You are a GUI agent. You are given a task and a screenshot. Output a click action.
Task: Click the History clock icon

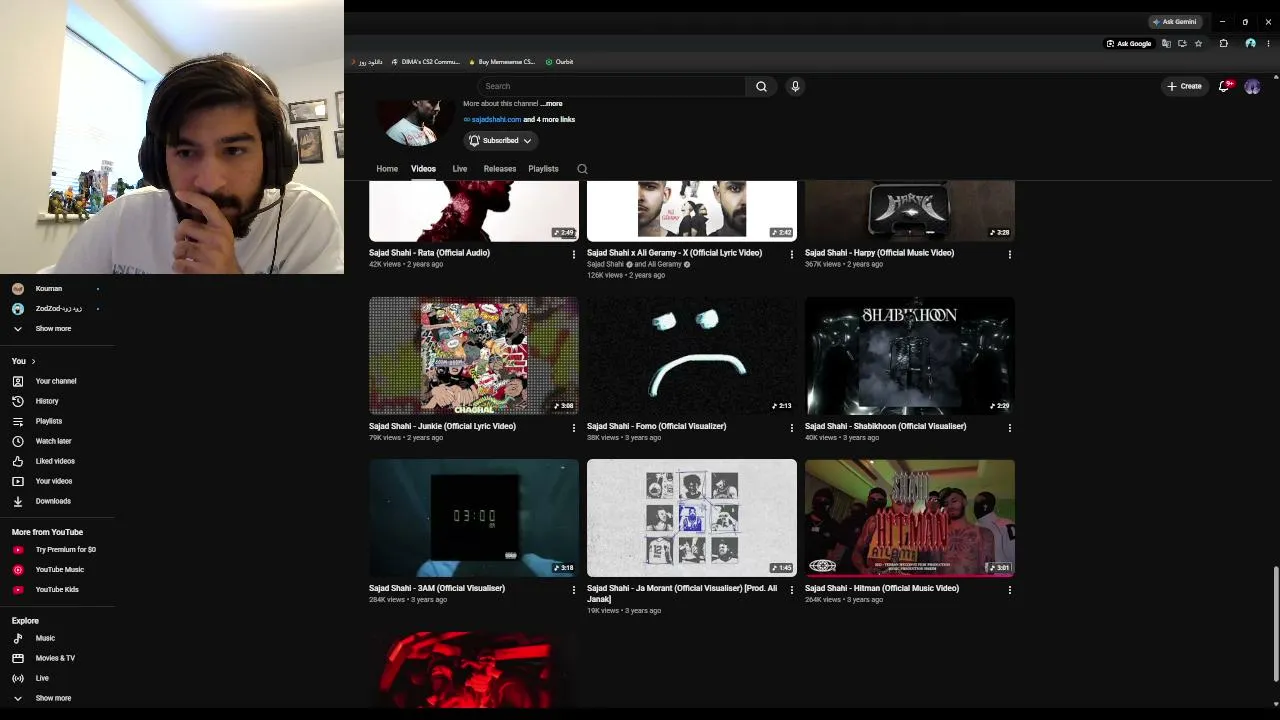(17, 401)
